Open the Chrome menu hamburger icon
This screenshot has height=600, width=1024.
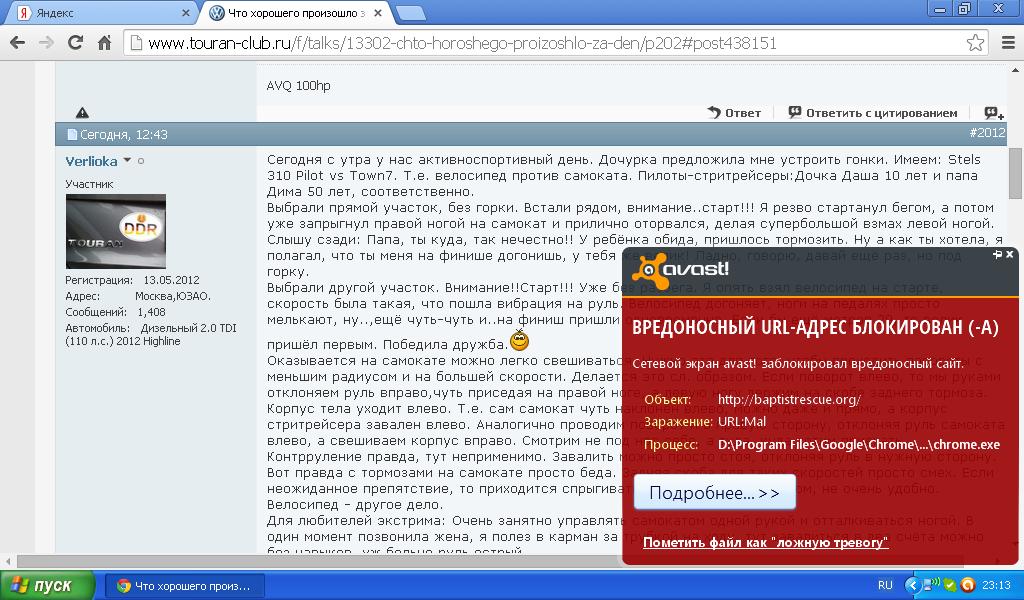[1008, 43]
